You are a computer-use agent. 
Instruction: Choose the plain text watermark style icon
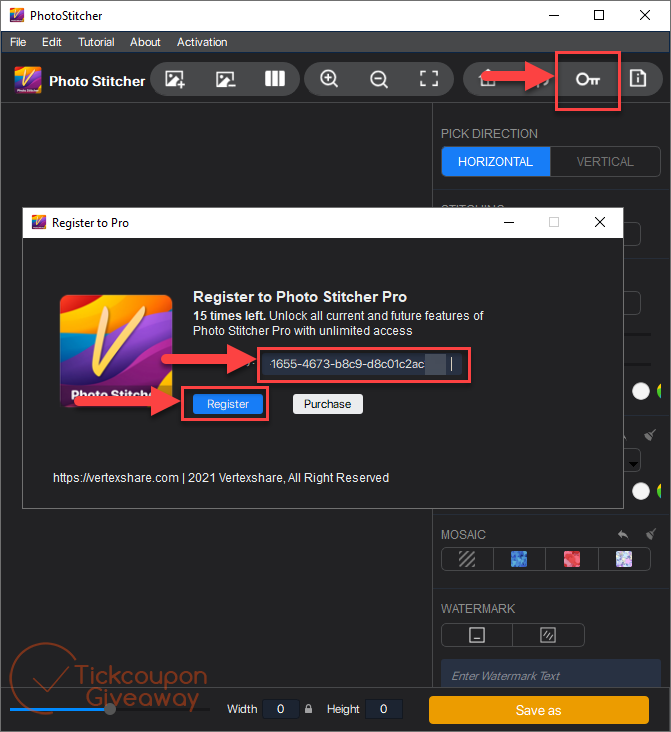(477, 635)
